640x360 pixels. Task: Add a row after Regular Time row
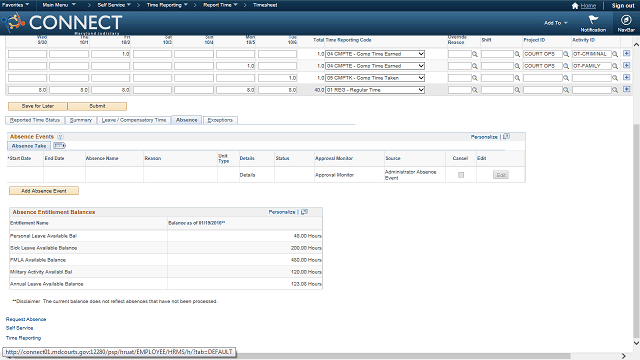[x=627, y=89]
